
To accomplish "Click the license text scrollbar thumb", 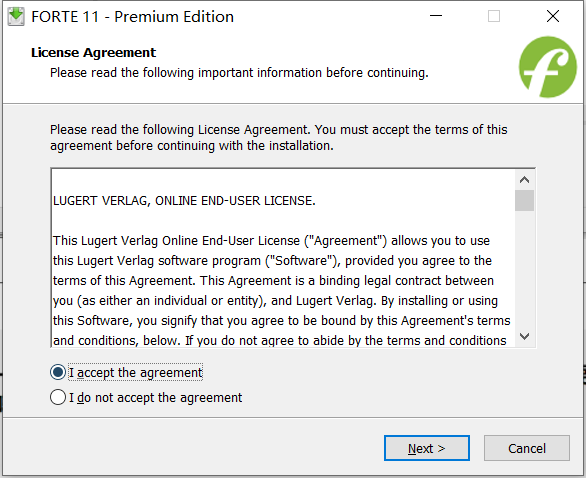I will tap(524, 200).
